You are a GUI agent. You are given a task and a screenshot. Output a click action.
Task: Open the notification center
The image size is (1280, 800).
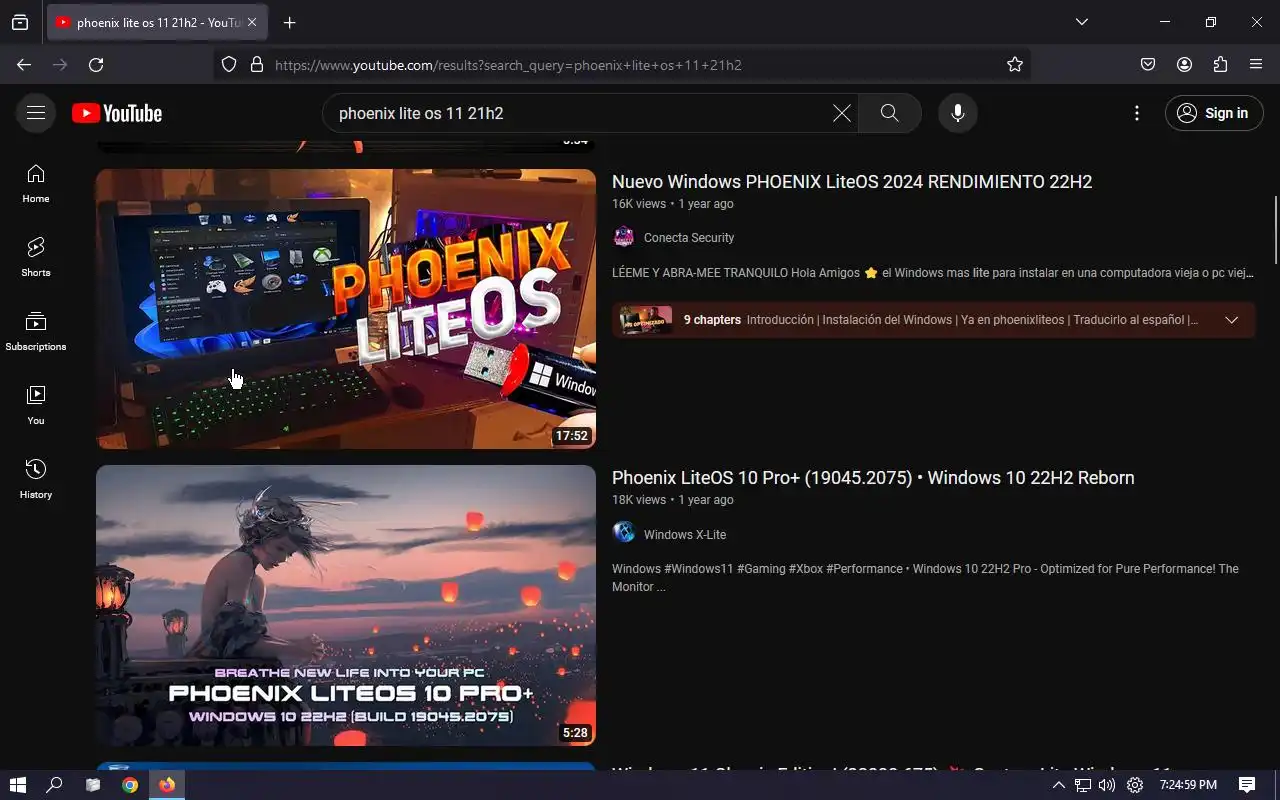1247,785
